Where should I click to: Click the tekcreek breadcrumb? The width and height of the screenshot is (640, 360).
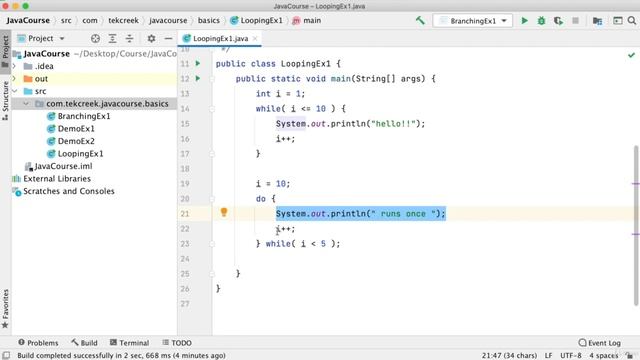tap(123, 20)
